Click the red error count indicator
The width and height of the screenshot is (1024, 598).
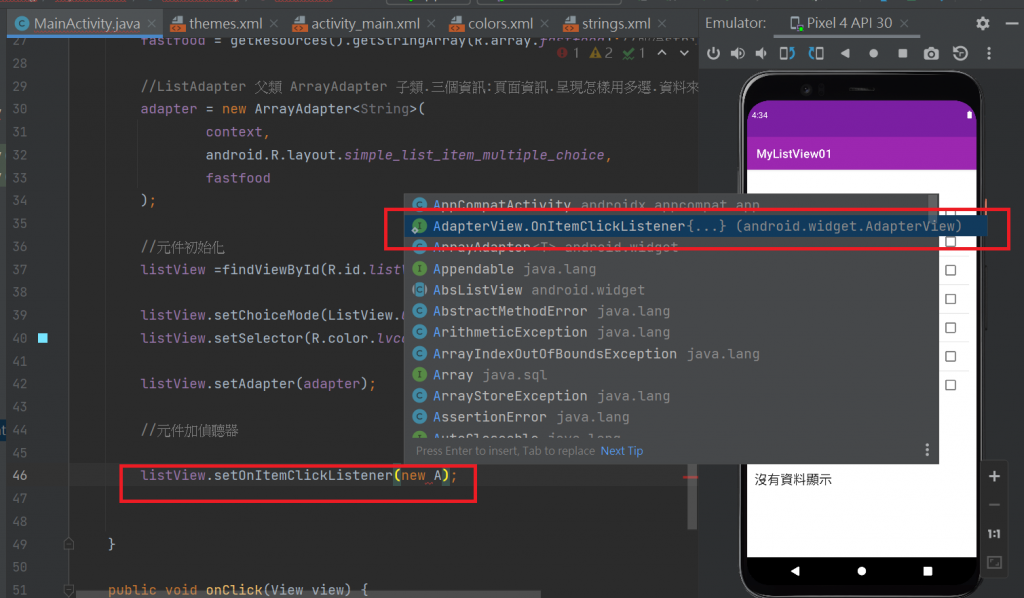568,53
